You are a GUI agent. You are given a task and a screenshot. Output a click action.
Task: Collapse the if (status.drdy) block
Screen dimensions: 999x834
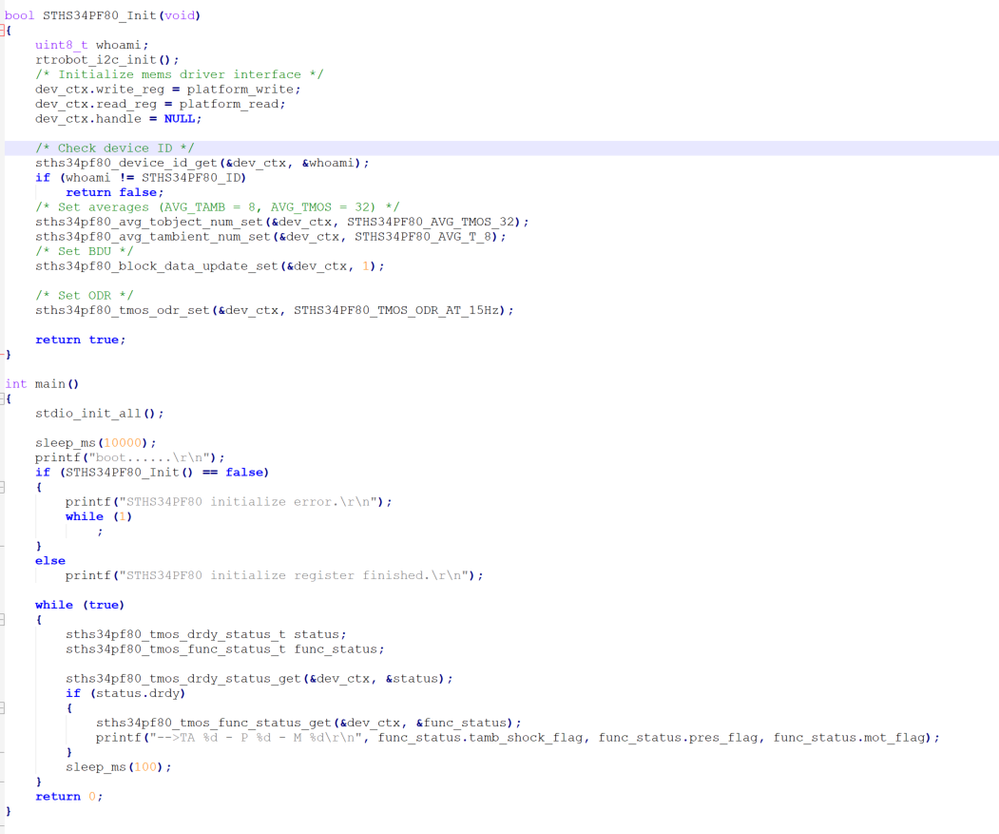[4, 708]
